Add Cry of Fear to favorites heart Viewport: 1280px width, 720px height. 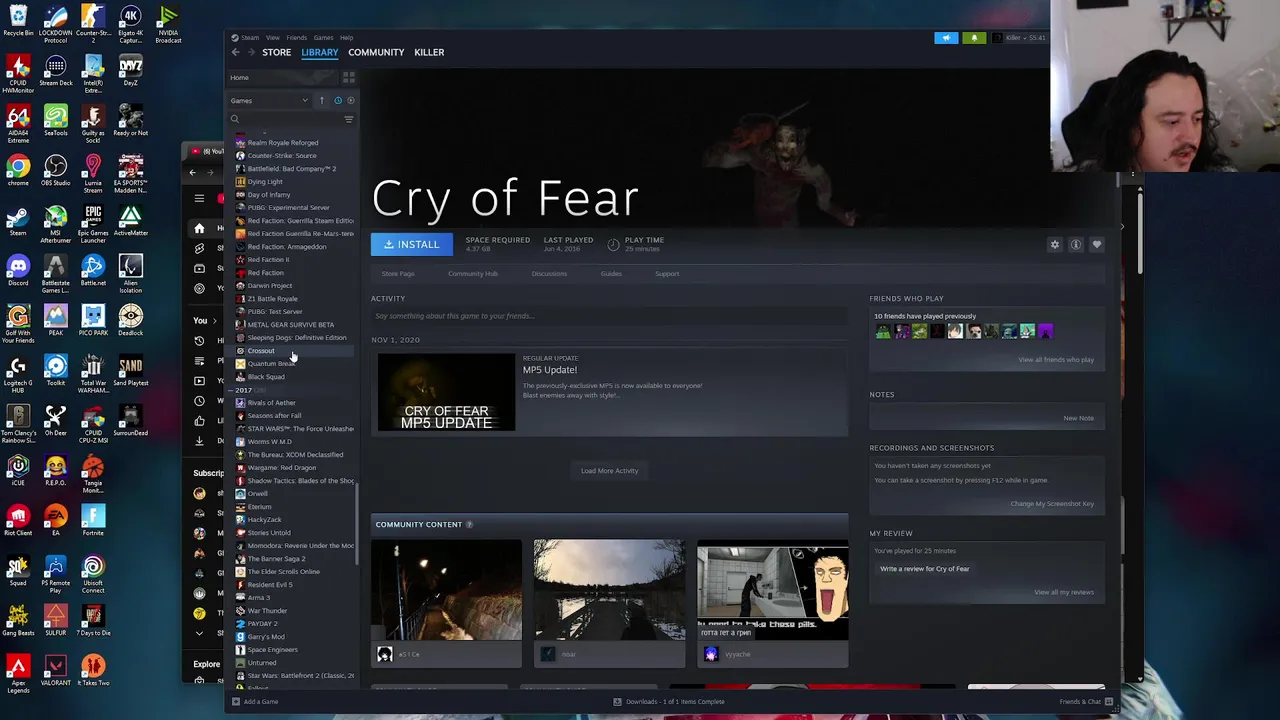1097,244
